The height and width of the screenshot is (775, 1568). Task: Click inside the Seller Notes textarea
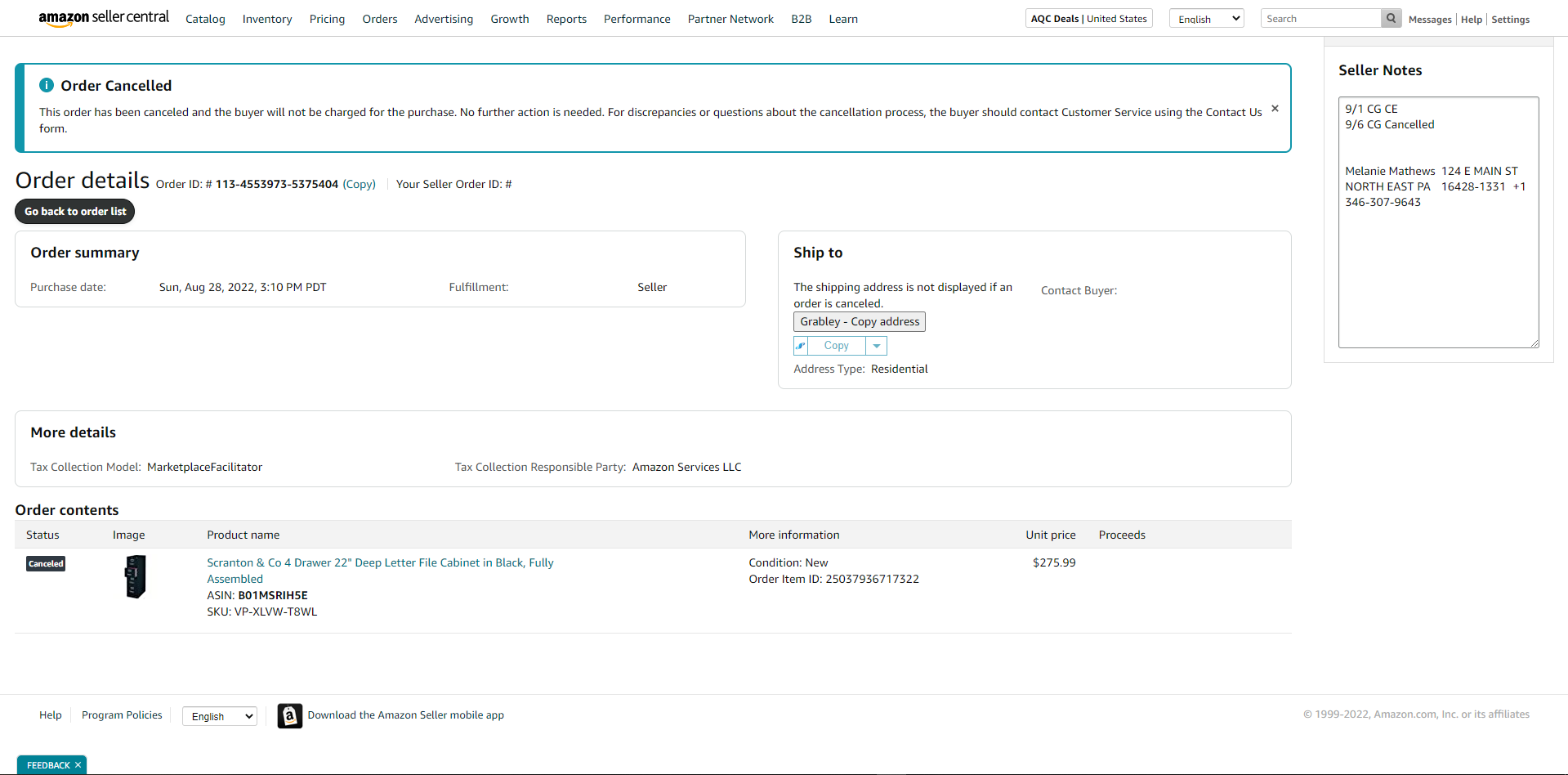click(1438, 222)
